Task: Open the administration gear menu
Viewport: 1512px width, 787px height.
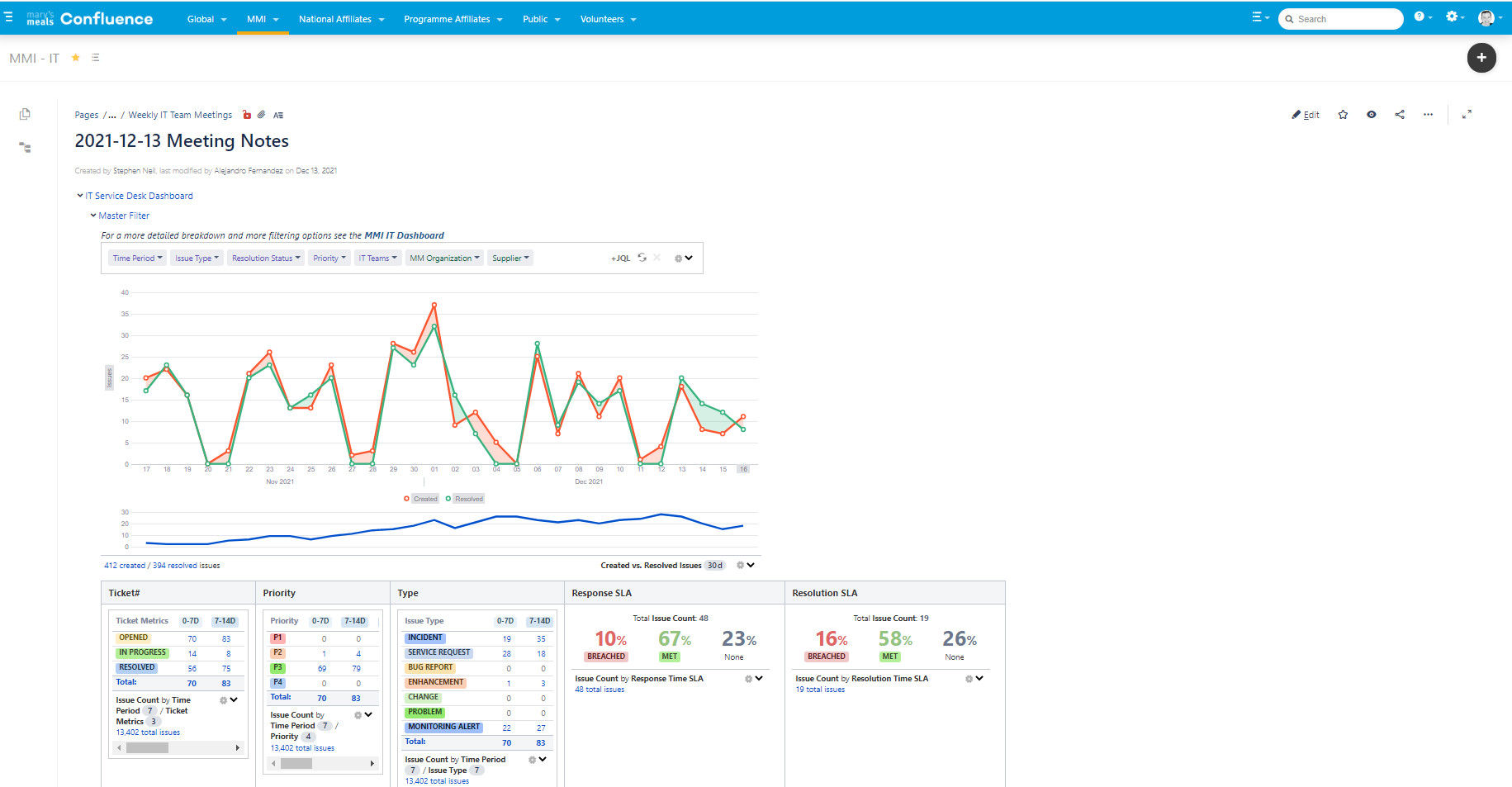Action: (1454, 17)
